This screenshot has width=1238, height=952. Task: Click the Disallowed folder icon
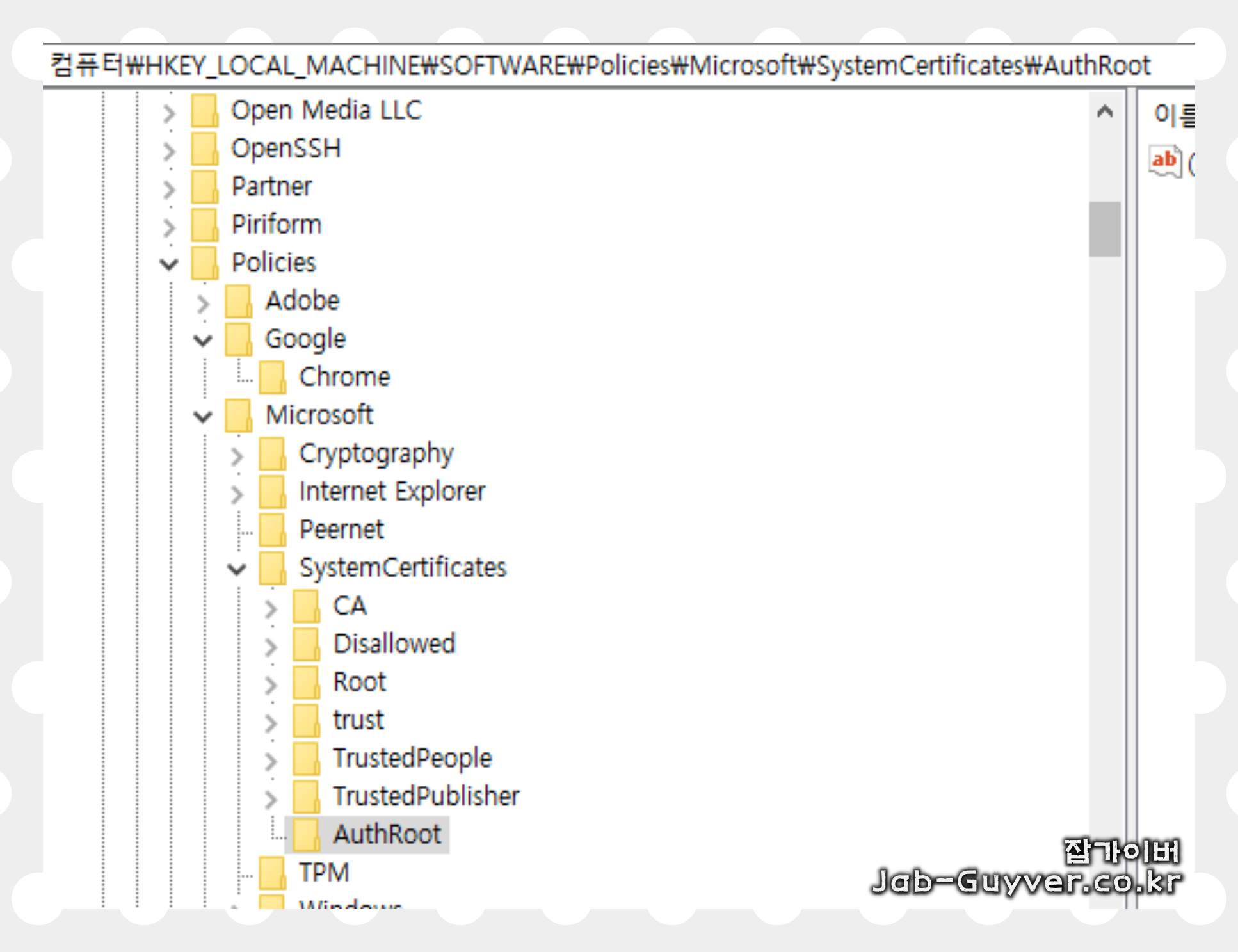(306, 644)
